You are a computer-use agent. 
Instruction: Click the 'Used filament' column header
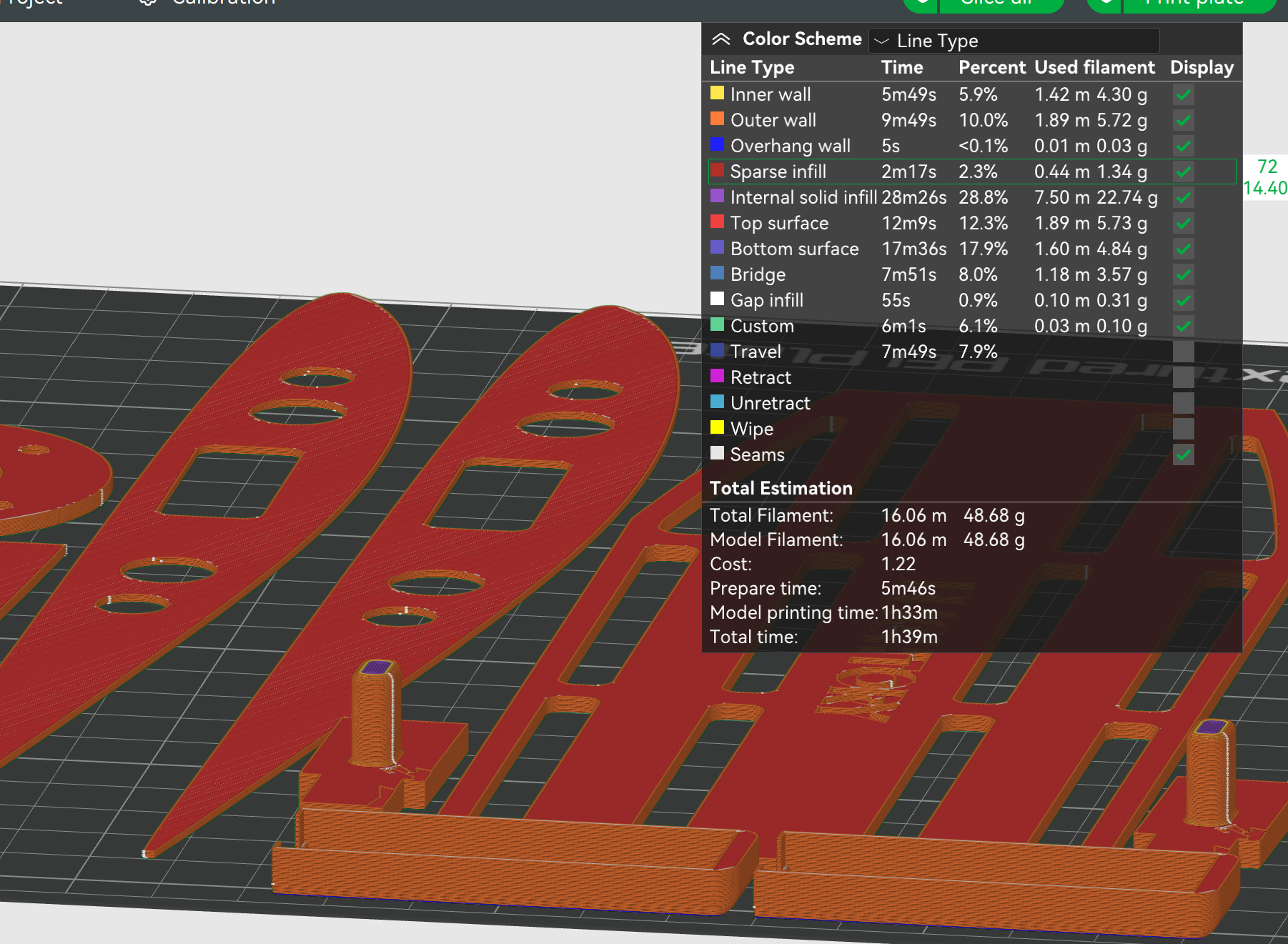(x=1094, y=67)
